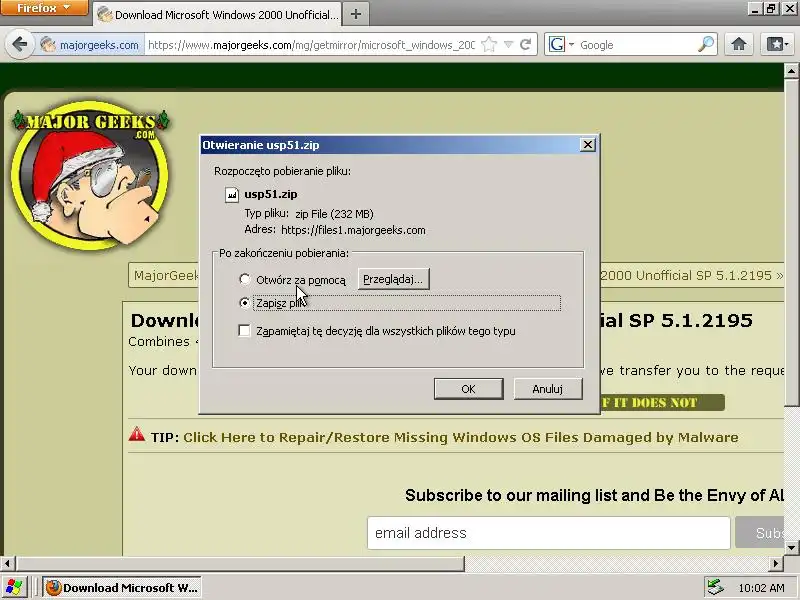Open the URL history dropdown arrow
Screen dimensions: 800x600
508,44
